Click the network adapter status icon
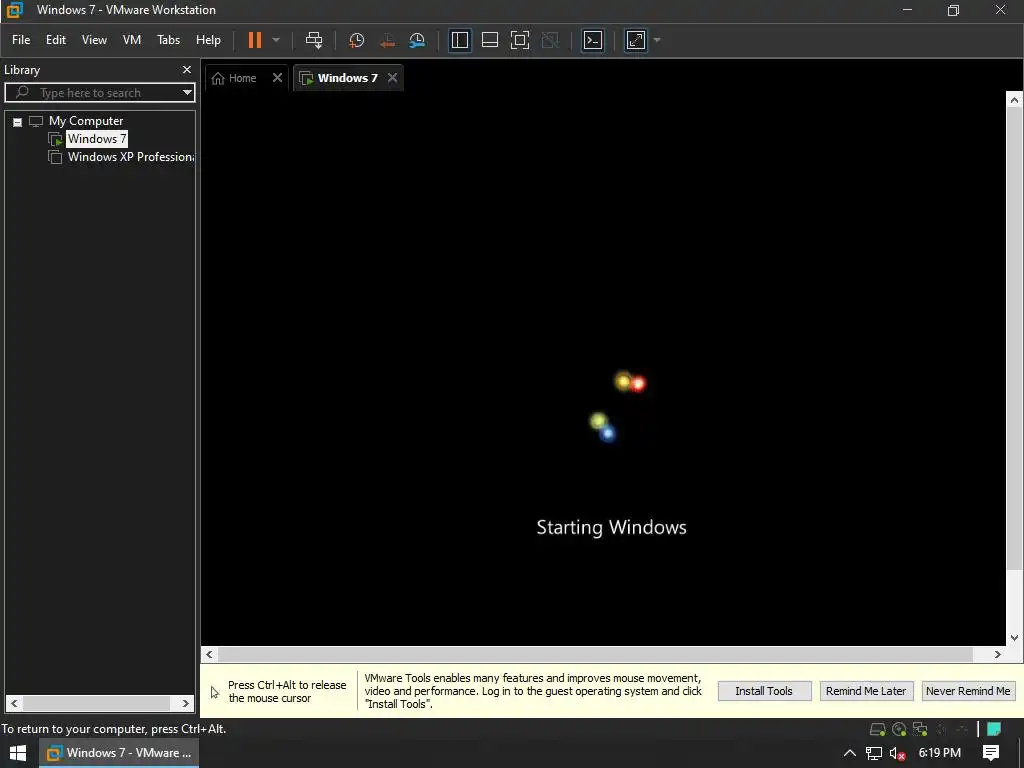The width and height of the screenshot is (1024, 768). click(920, 729)
